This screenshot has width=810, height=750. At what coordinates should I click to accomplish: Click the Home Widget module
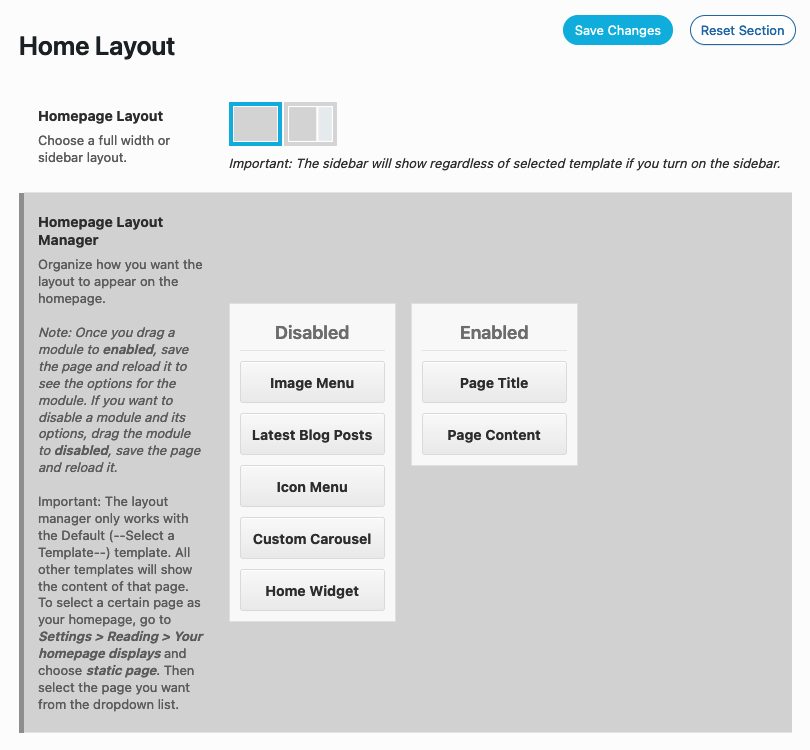coord(312,590)
